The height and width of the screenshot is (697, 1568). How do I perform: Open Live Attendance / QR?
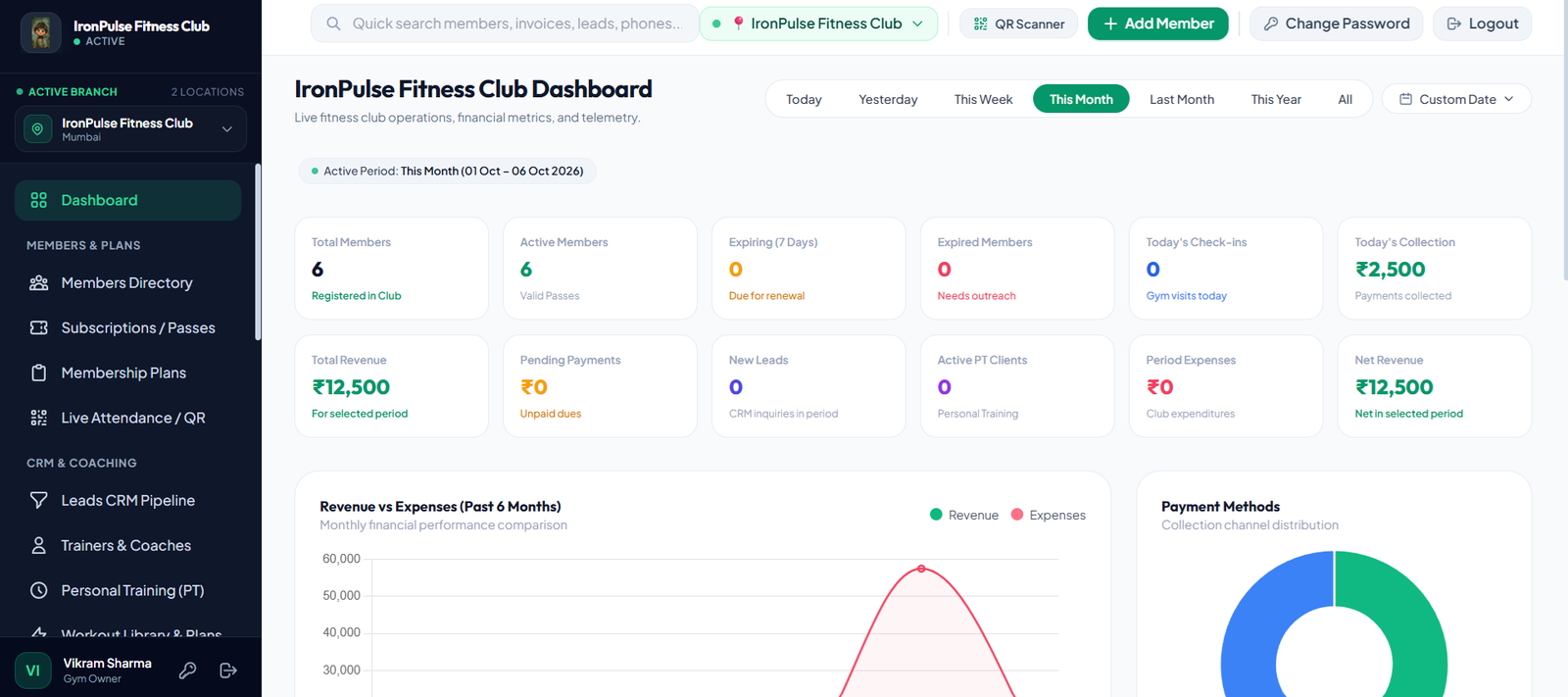(x=127, y=418)
